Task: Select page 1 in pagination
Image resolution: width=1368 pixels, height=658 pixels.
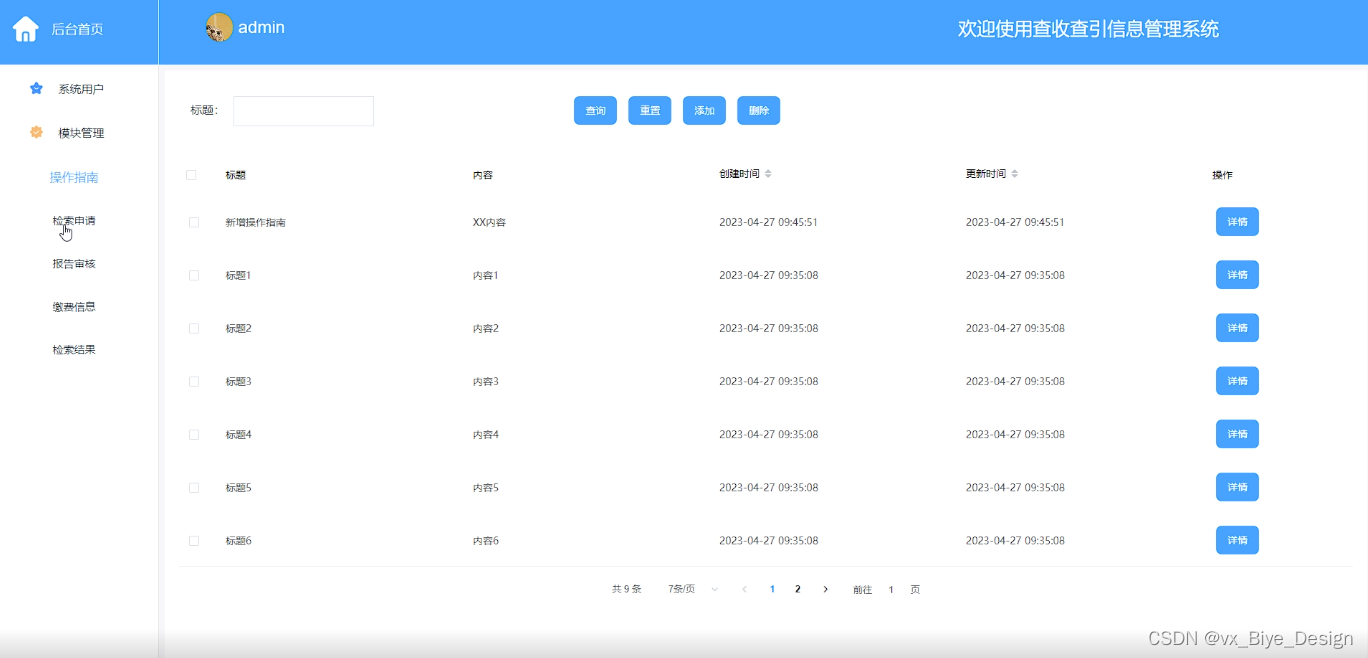Action: click(x=772, y=590)
